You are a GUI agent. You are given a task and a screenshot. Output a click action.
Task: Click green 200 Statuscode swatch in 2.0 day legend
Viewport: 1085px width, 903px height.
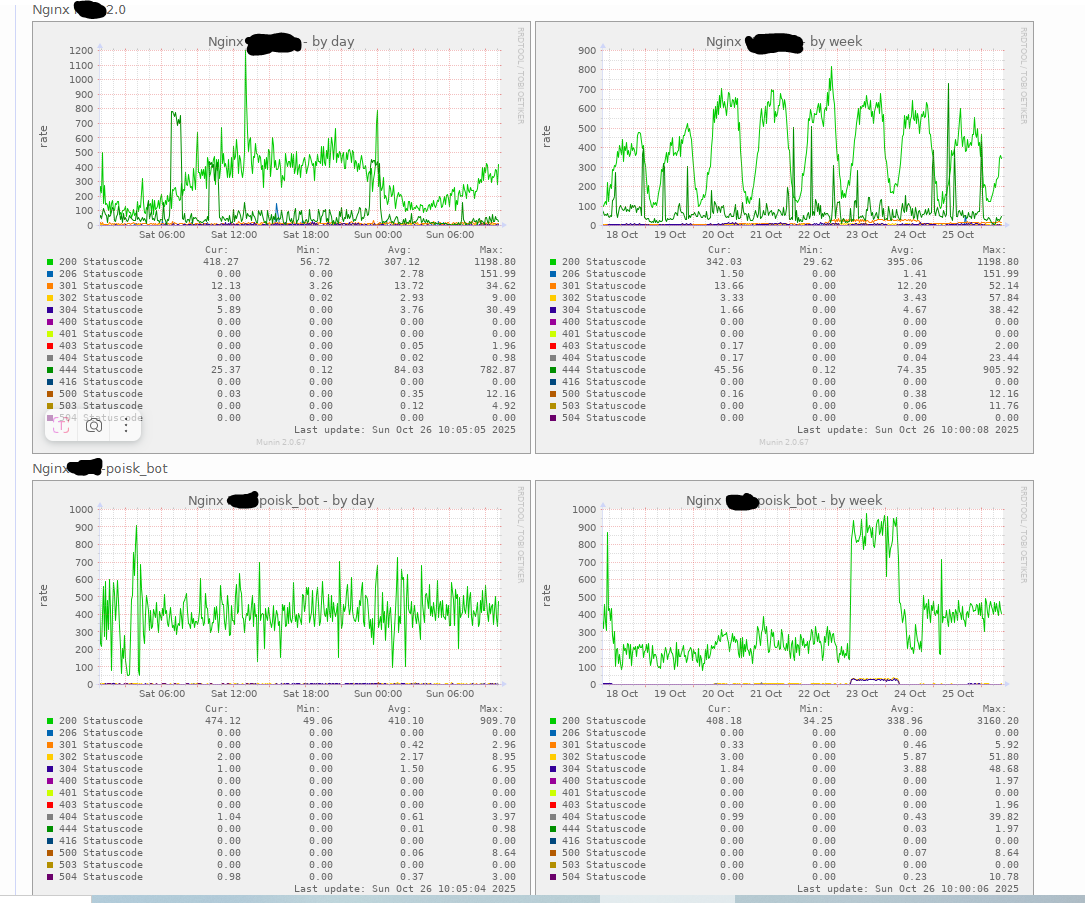(50, 262)
